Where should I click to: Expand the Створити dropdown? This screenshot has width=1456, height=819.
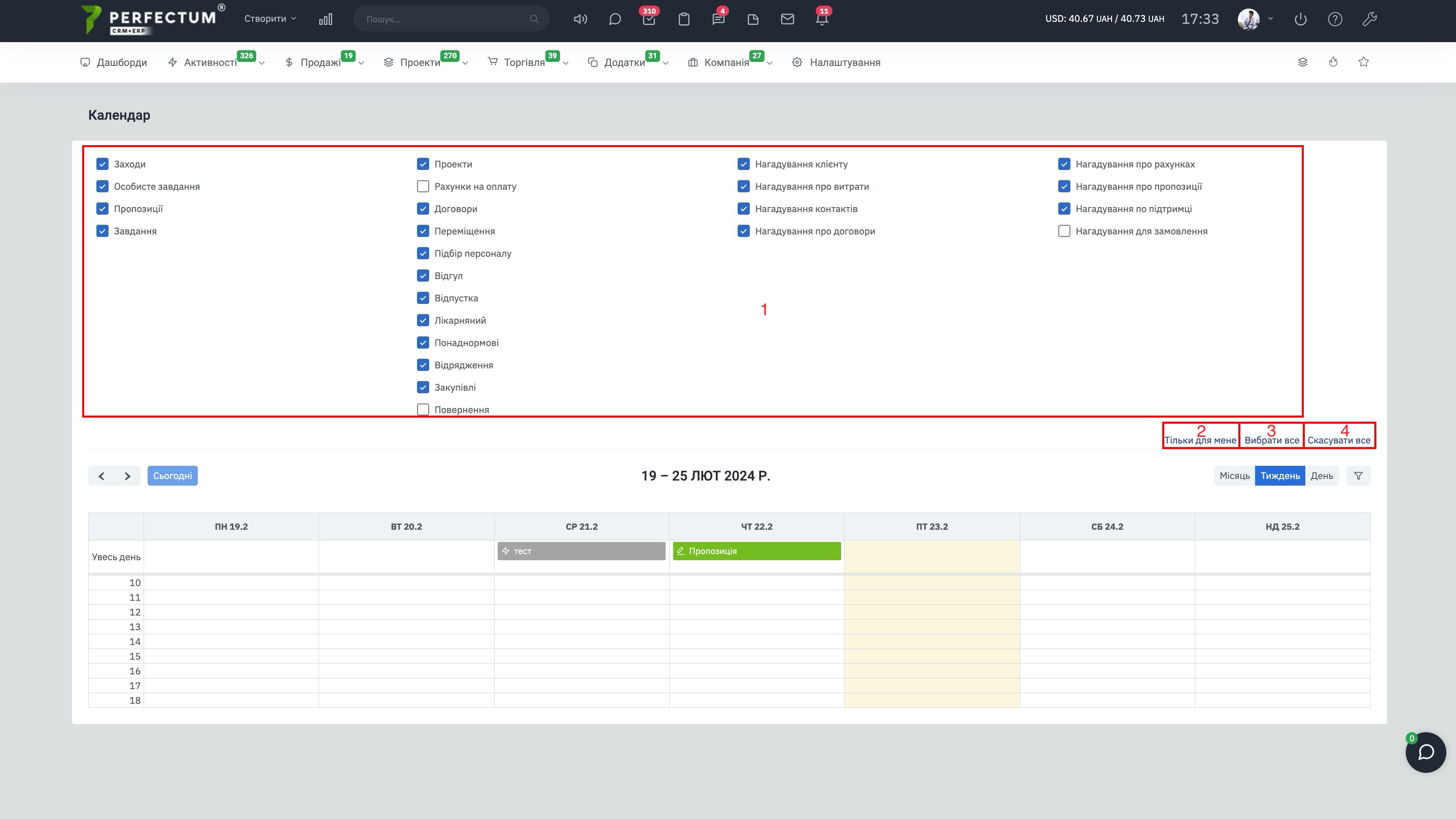pyautogui.click(x=269, y=19)
